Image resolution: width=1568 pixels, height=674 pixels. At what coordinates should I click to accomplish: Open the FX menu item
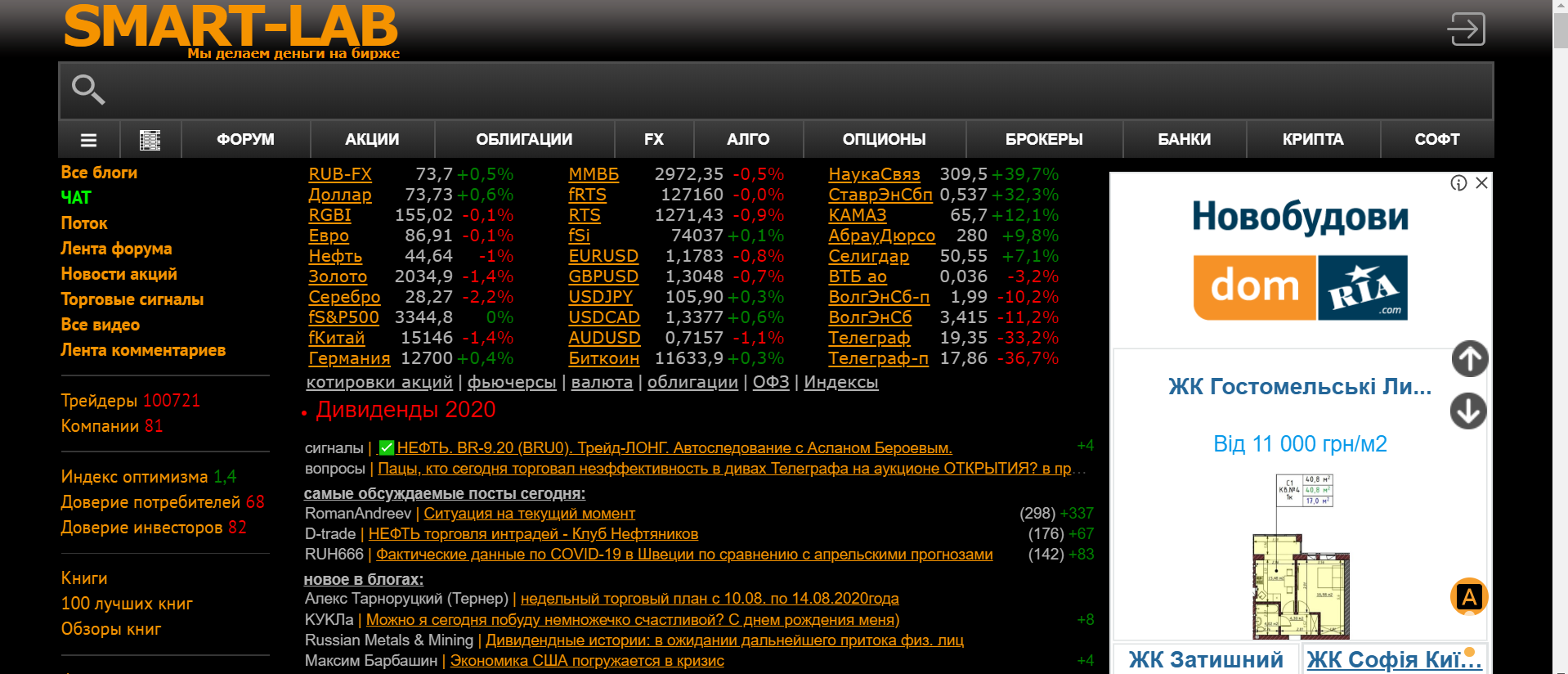pyautogui.click(x=654, y=140)
